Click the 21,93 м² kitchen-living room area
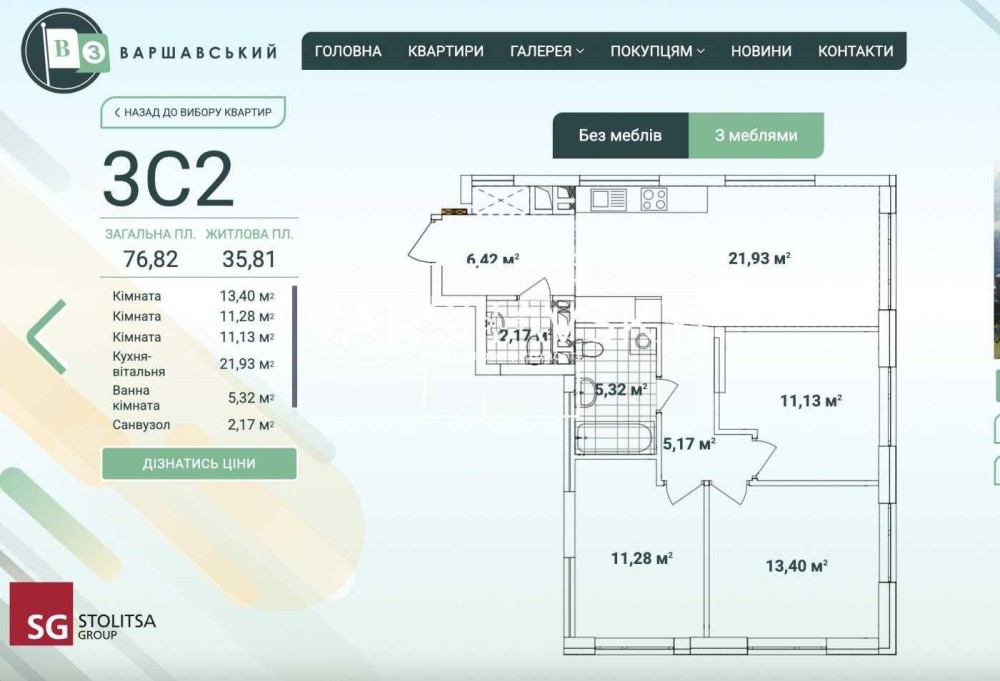This screenshot has height=681, width=1000. click(x=759, y=257)
